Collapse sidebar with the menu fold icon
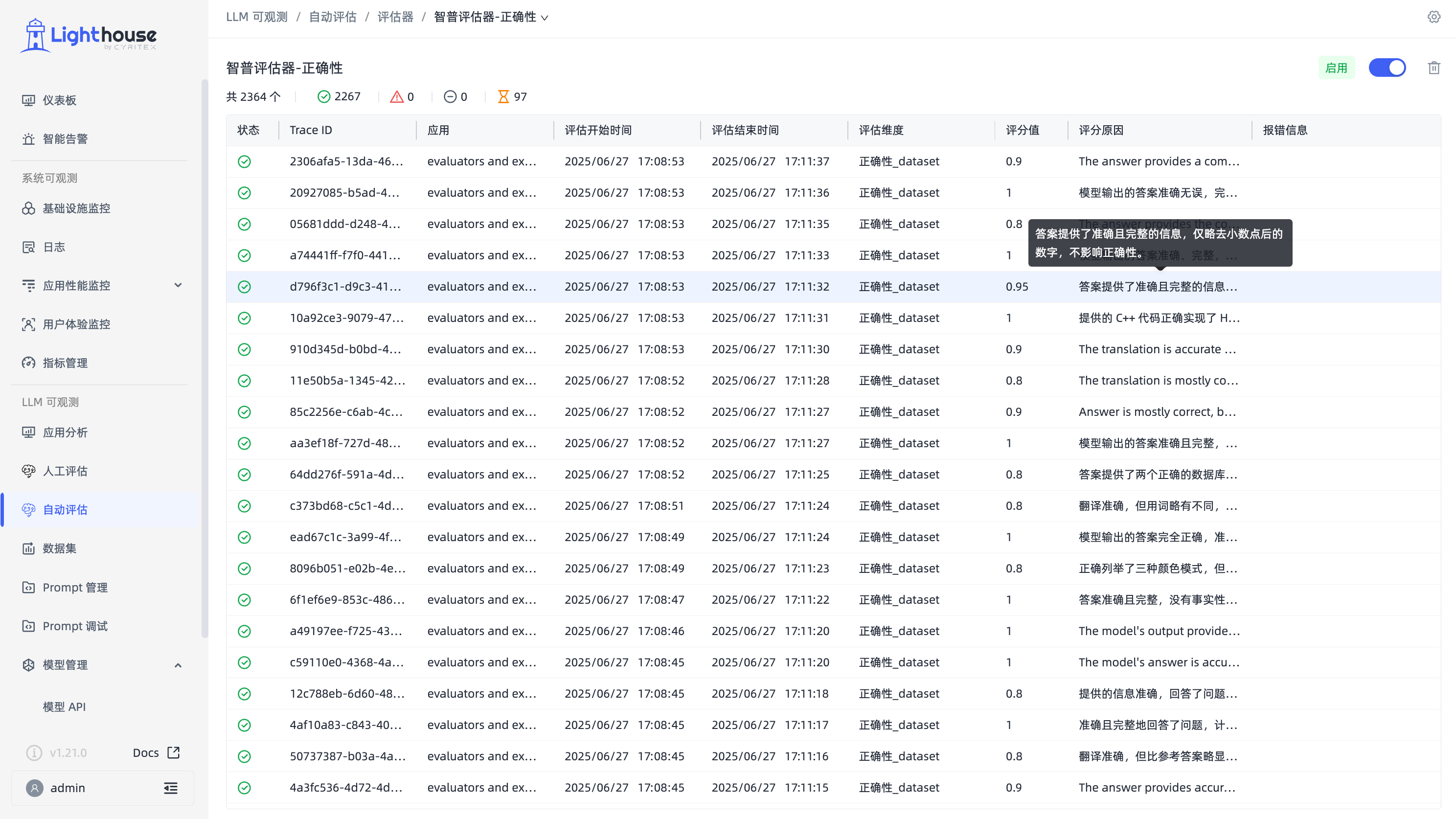This screenshot has width=1456, height=819. click(x=171, y=788)
